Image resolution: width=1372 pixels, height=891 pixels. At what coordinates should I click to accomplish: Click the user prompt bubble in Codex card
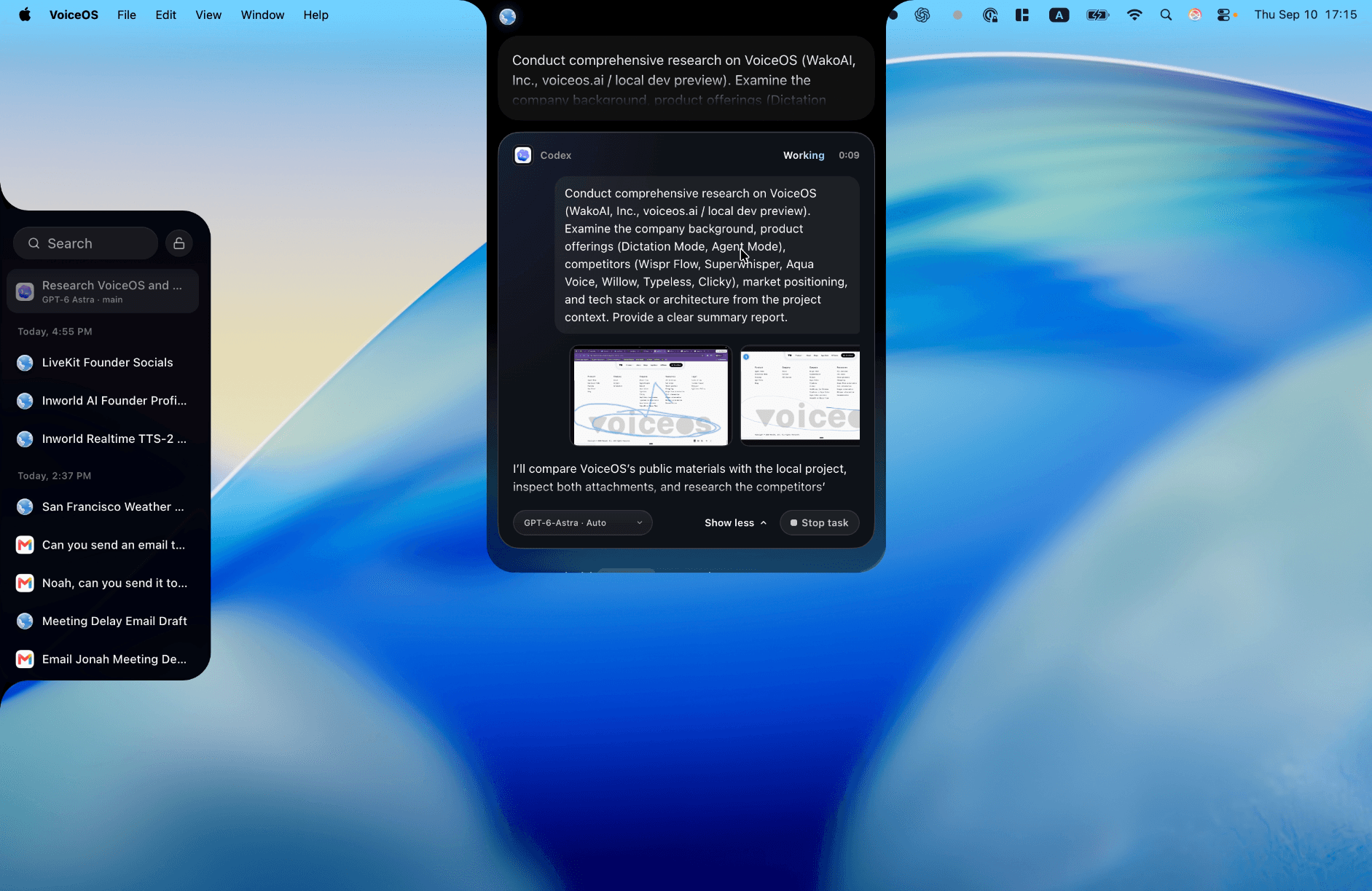(x=707, y=255)
